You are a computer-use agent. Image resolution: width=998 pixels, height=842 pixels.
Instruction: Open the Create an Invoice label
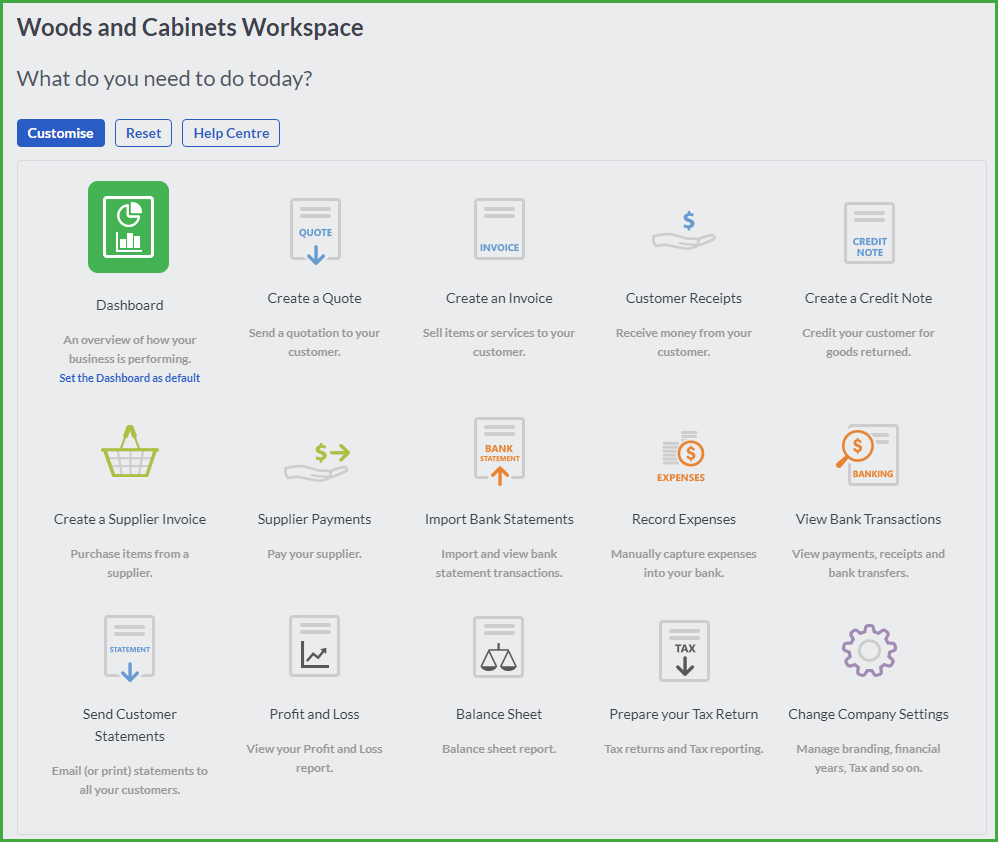pyautogui.click(x=499, y=298)
